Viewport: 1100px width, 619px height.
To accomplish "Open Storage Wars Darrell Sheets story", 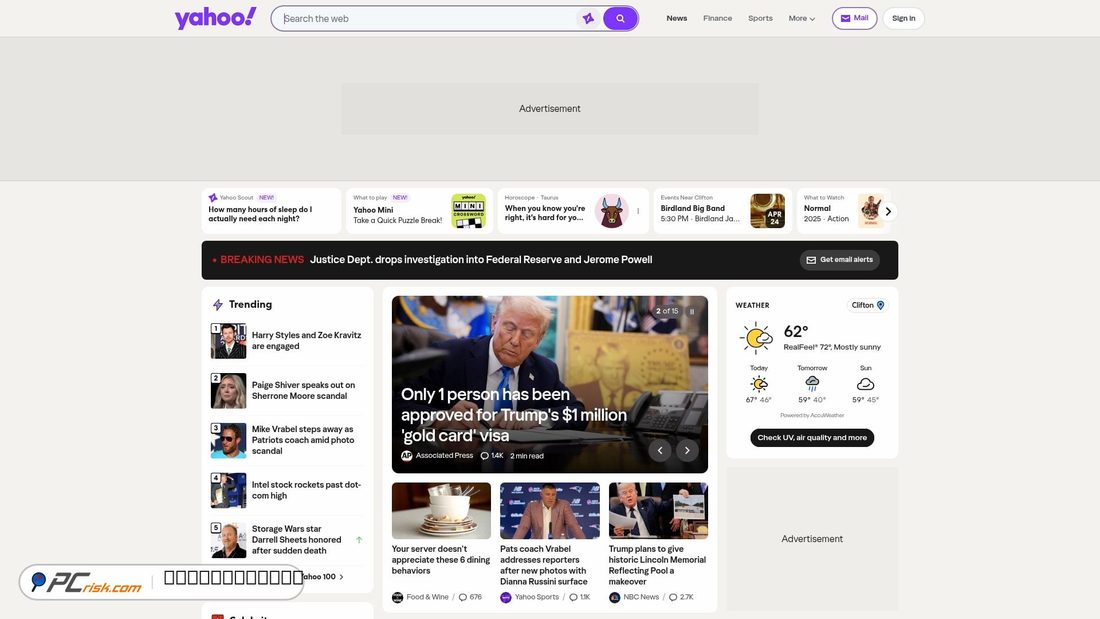I will (x=297, y=540).
